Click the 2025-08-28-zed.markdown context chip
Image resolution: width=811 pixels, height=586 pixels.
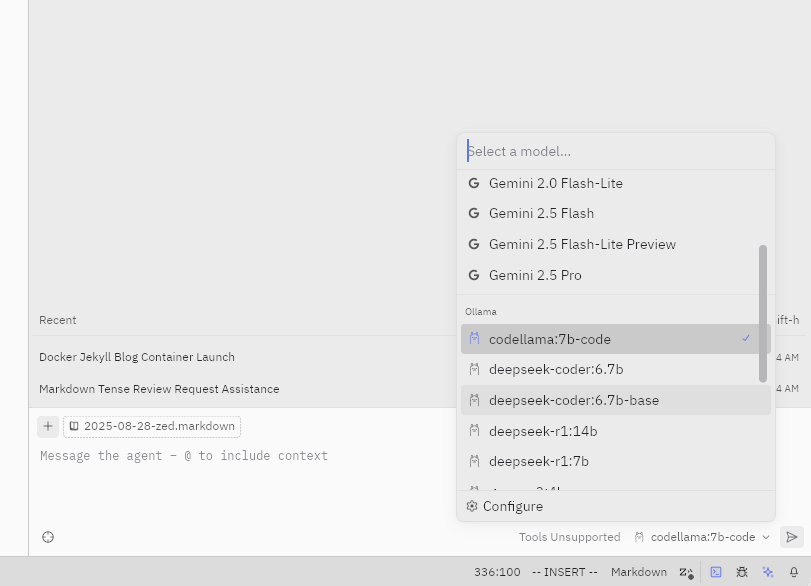(152, 427)
